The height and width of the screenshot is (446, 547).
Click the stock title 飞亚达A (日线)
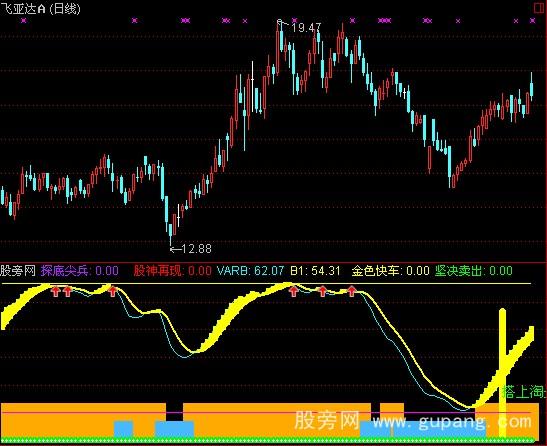(x=40, y=8)
